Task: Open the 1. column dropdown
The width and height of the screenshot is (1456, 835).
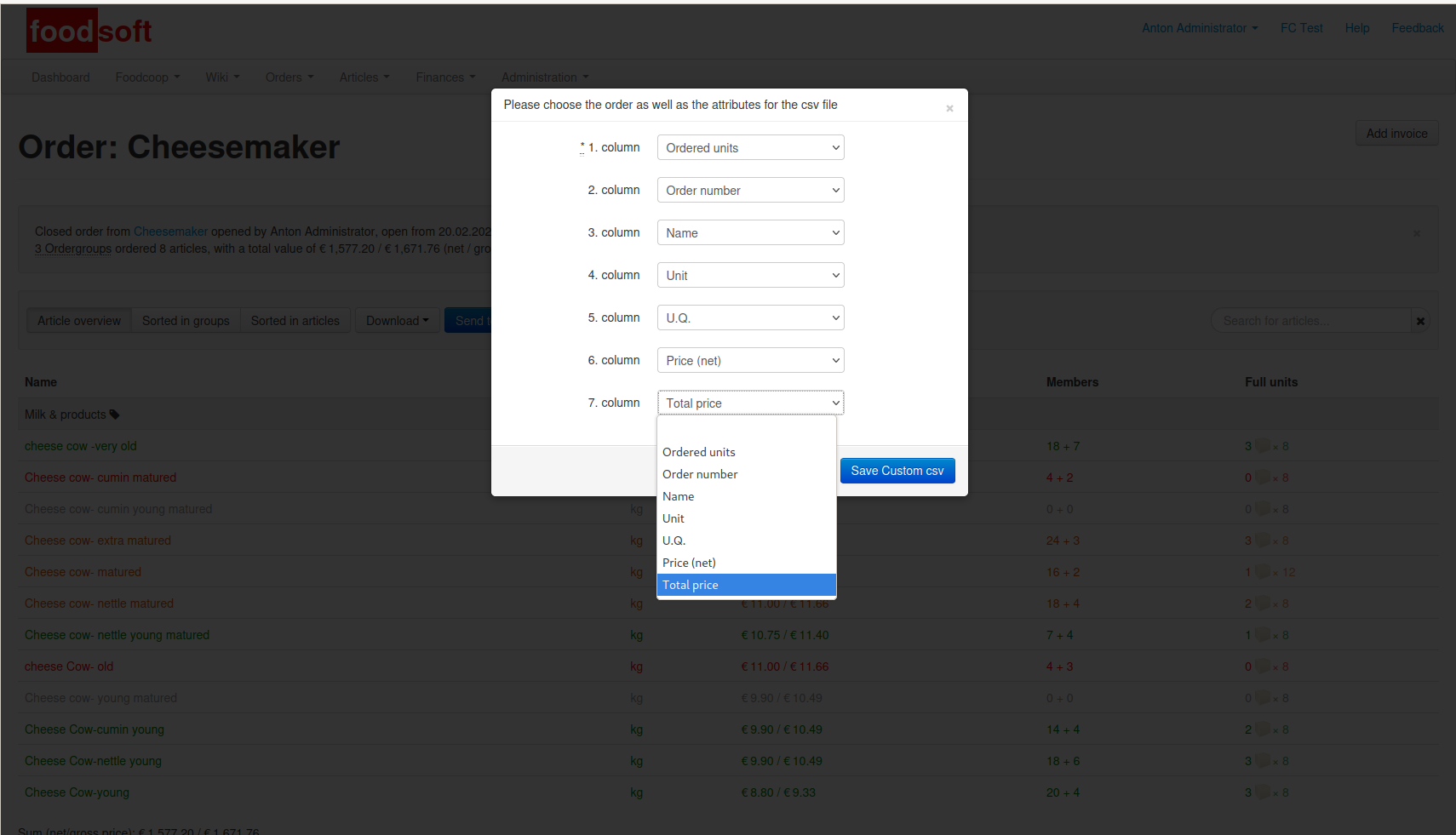Action: (750, 148)
